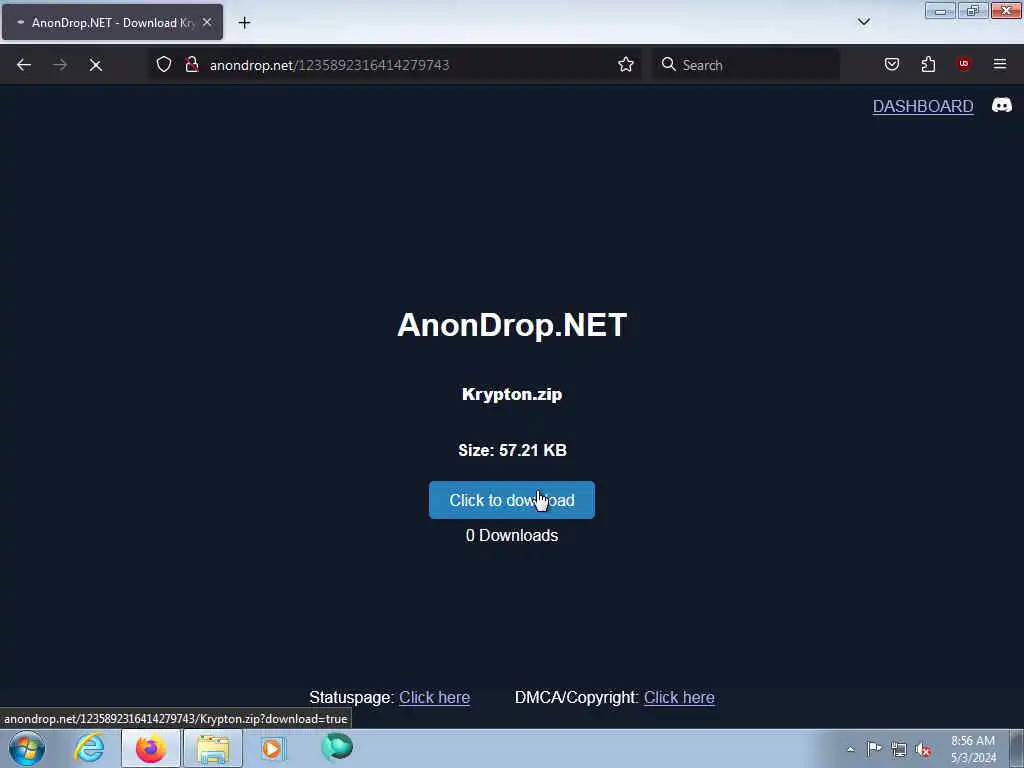
Task: Select the AnonDrop.NET browser tab
Action: tap(112, 22)
